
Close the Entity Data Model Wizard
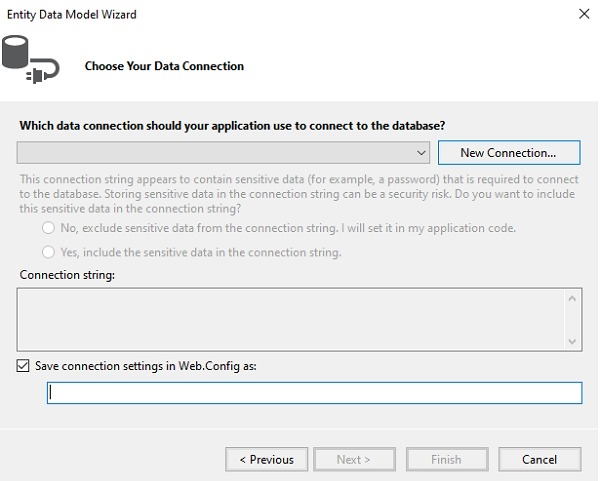point(584,15)
